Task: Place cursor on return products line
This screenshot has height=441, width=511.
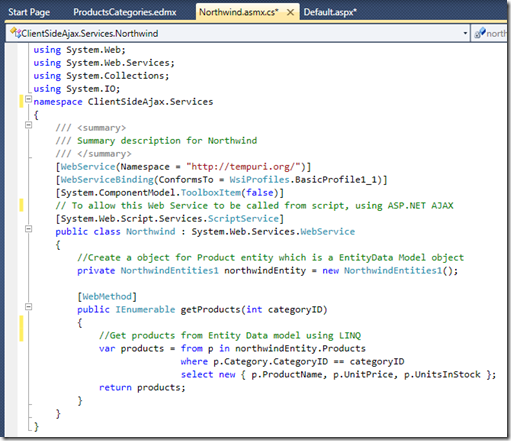Action: pyautogui.click(x=142, y=387)
